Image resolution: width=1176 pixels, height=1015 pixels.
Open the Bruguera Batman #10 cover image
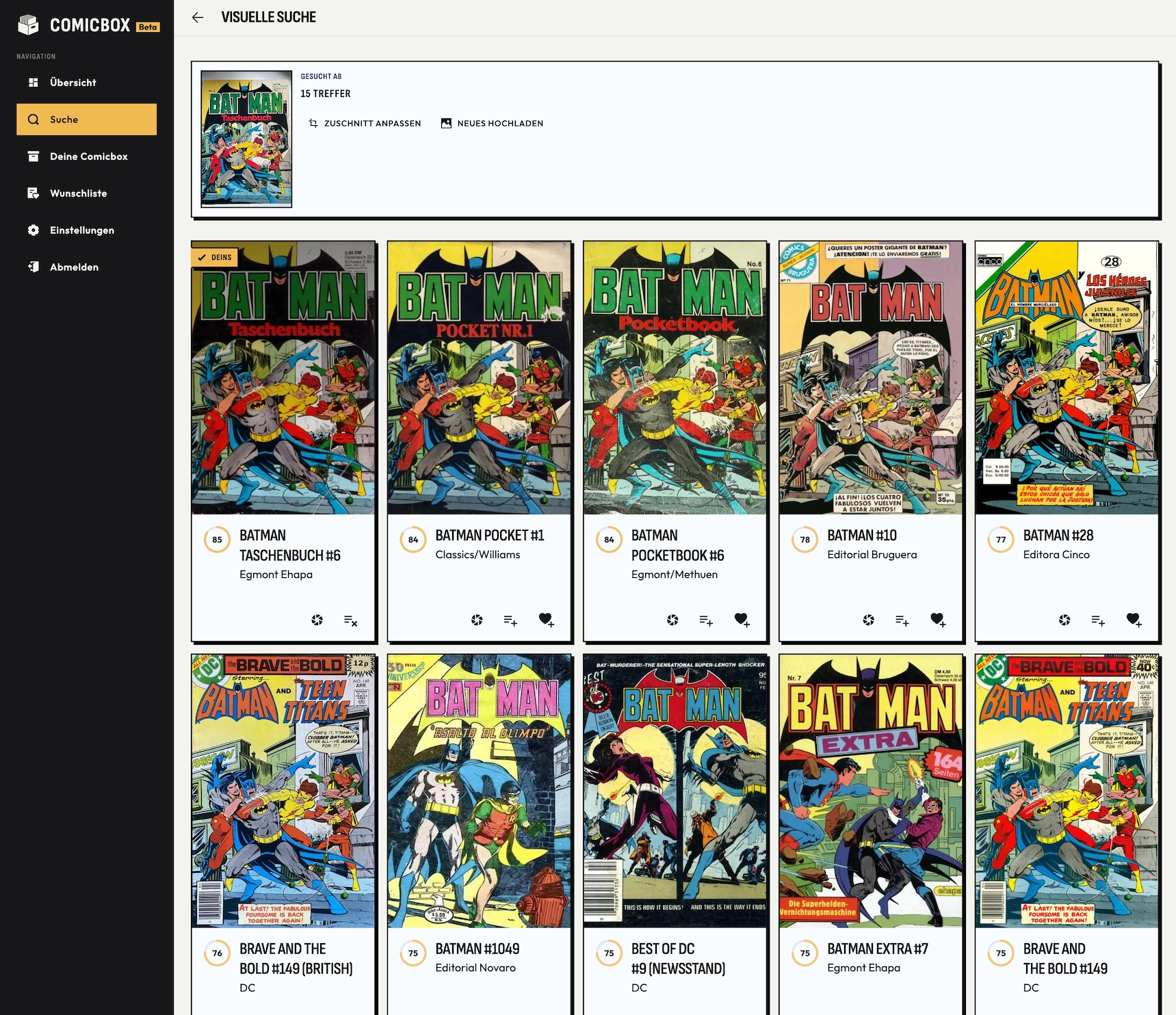click(871, 378)
